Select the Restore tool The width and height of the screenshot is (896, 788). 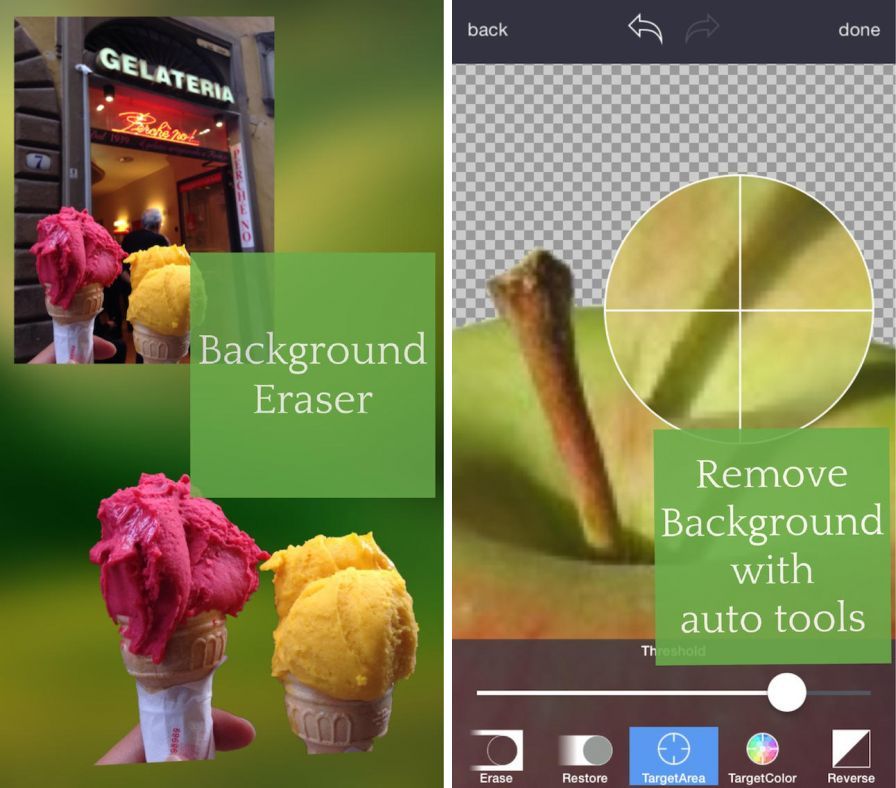pyautogui.click(x=585, y=756)
